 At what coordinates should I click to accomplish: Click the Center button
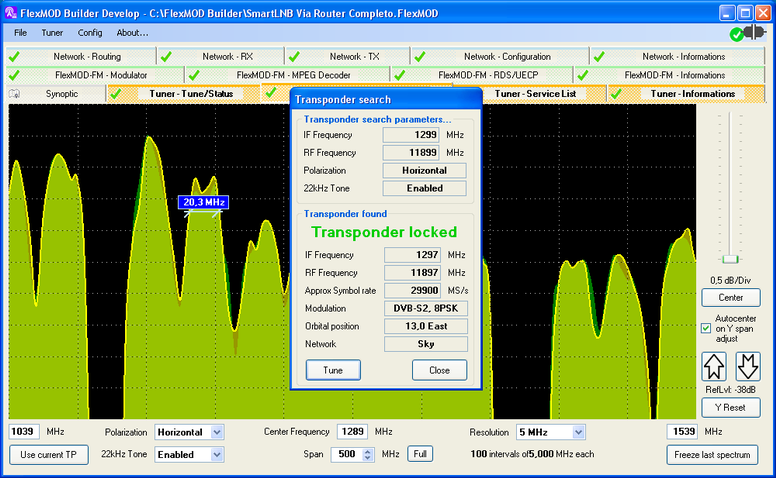coord(730,297)
